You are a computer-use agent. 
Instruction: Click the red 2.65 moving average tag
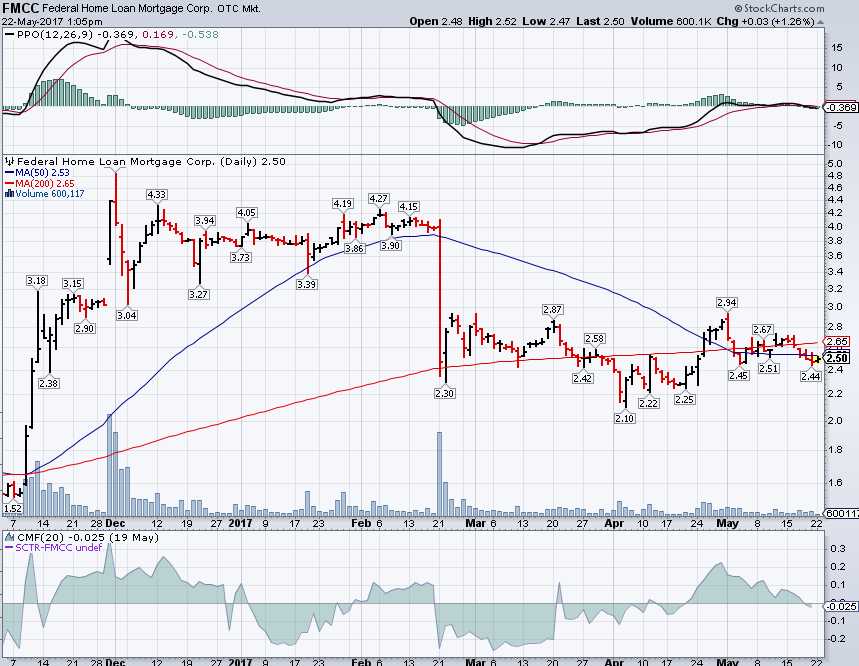click(x=838, y=341)
